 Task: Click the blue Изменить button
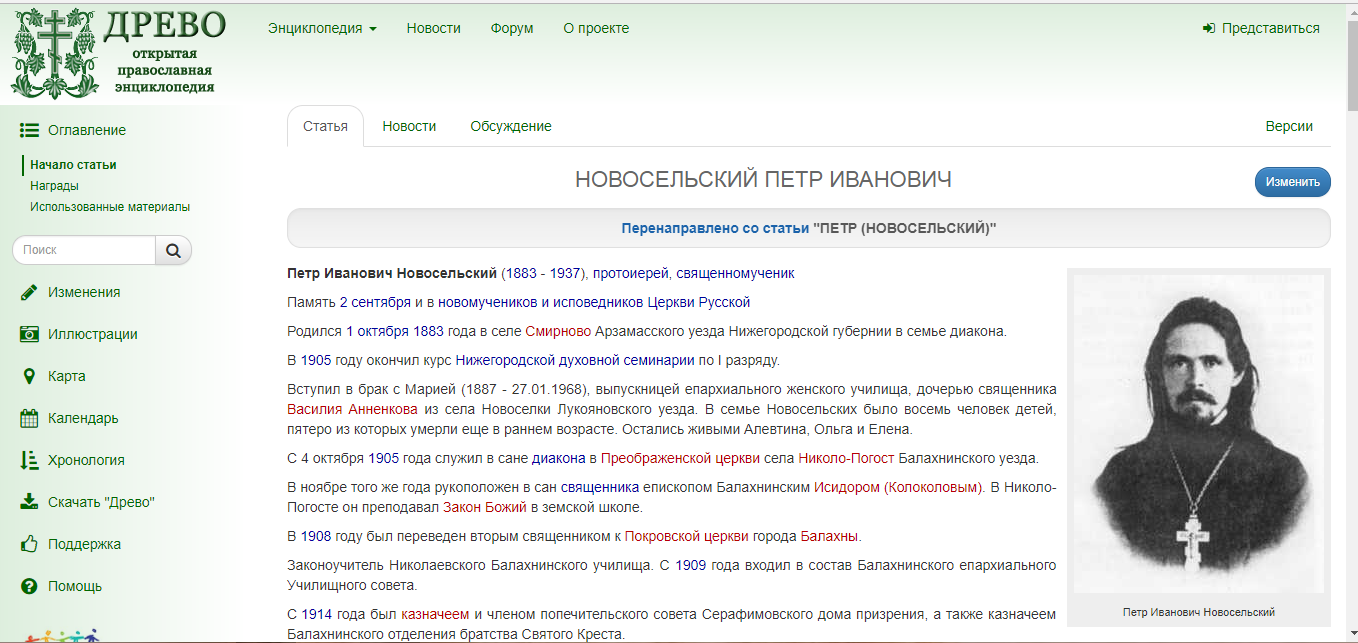click(x=1292, y=182)
